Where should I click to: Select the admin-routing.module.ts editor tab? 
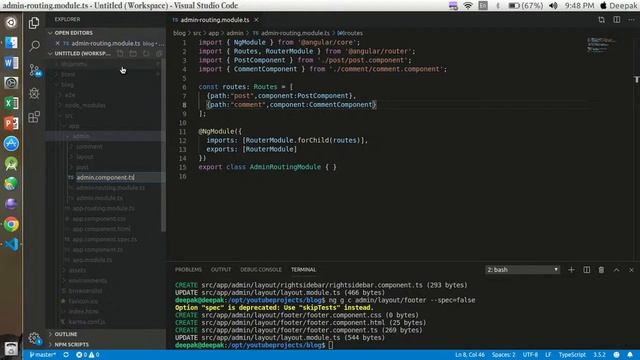tap(215, 20)
